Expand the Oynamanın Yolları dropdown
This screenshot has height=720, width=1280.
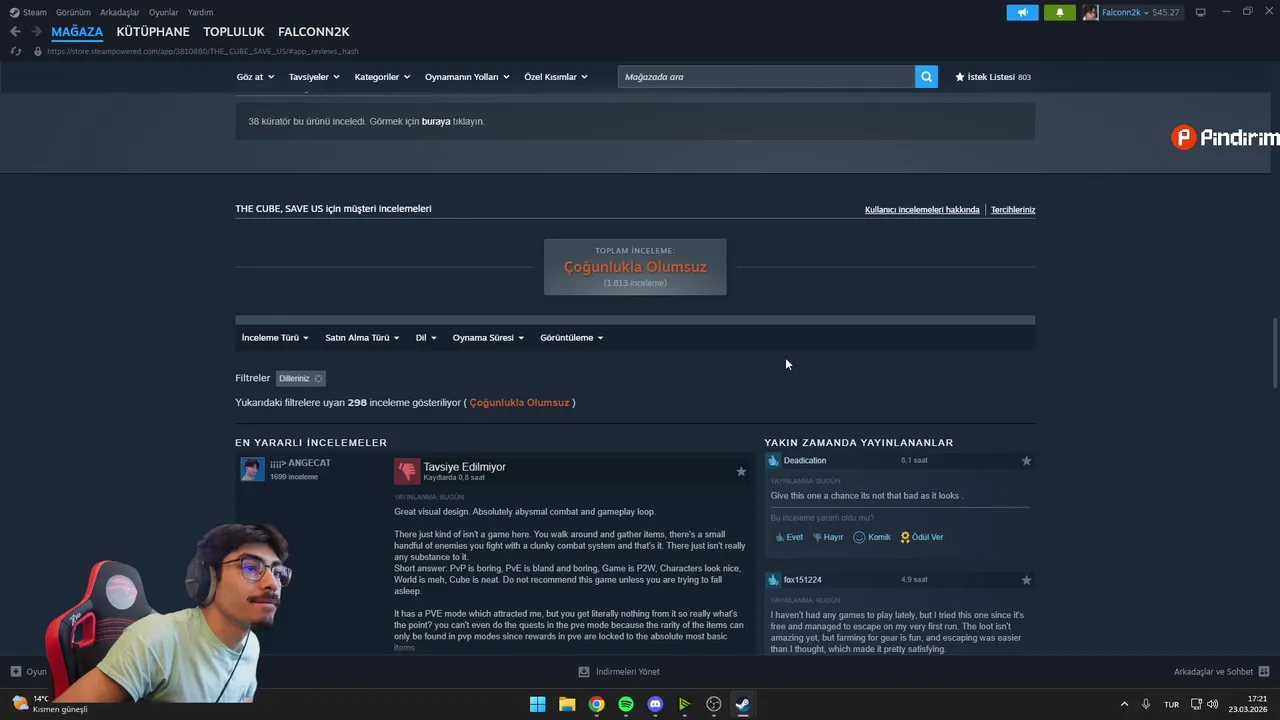[467, 77]
